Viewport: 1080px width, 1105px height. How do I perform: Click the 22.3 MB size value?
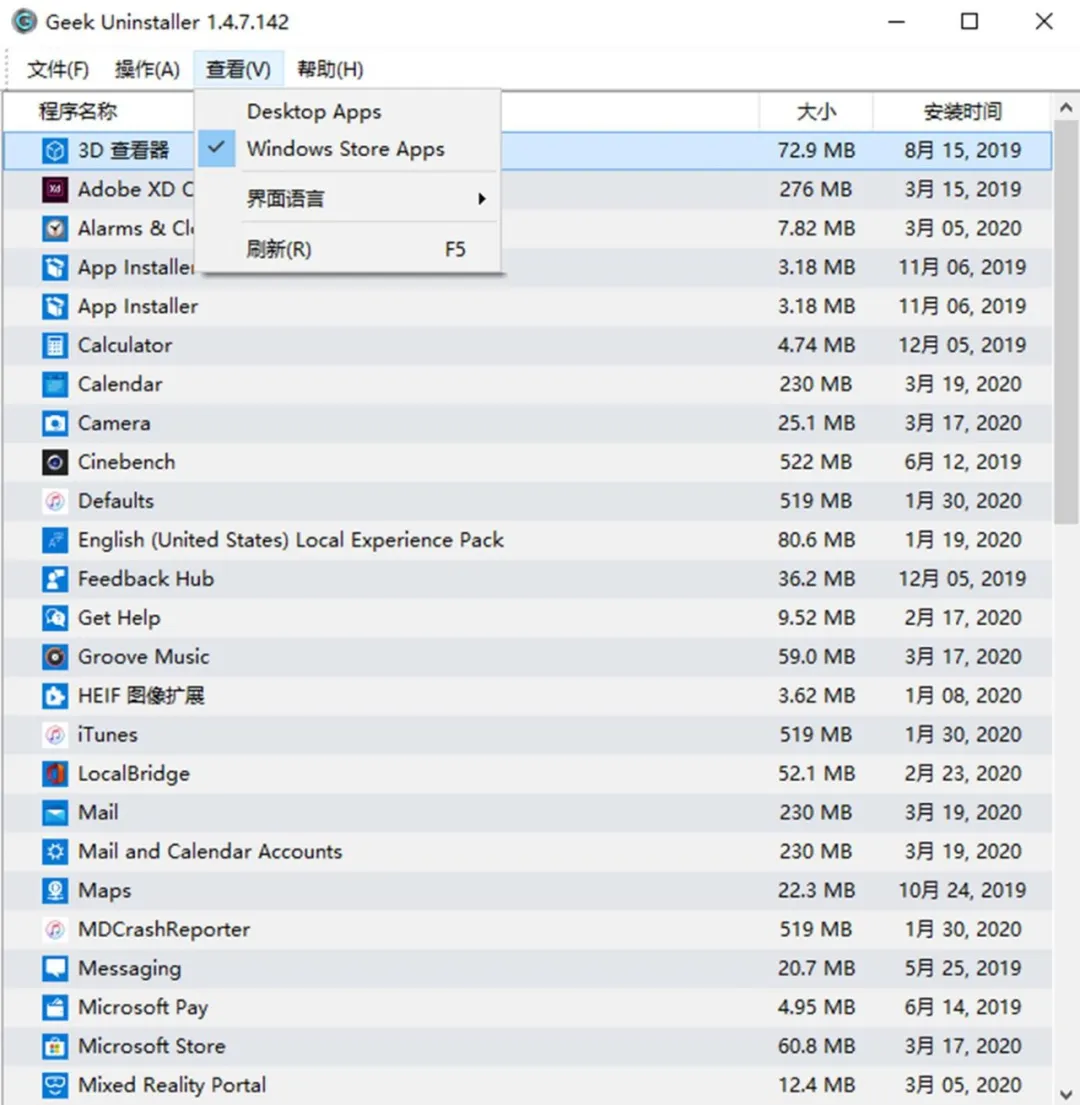816,891
